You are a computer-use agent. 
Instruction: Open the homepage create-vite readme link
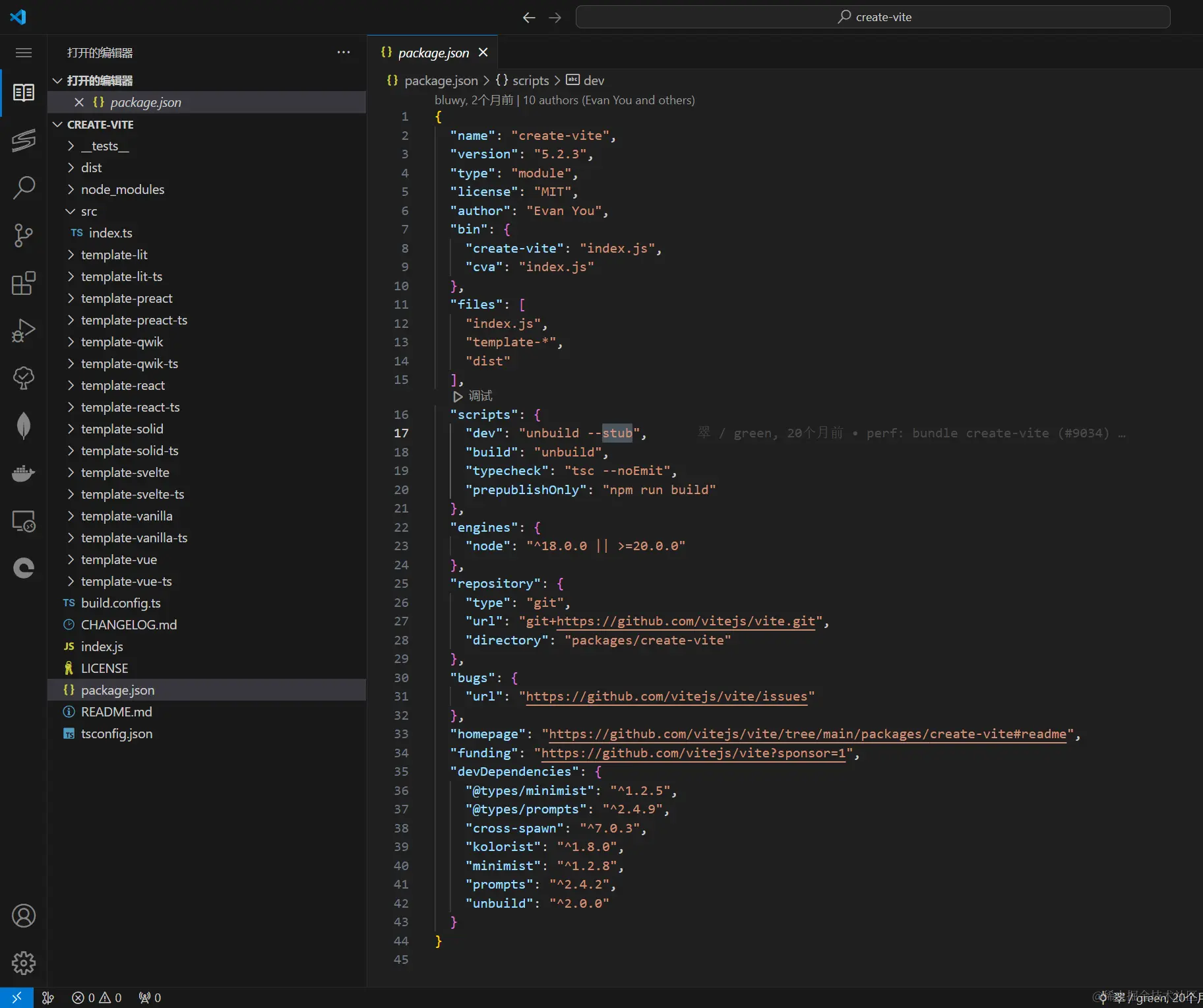click(x=807, y=734)
